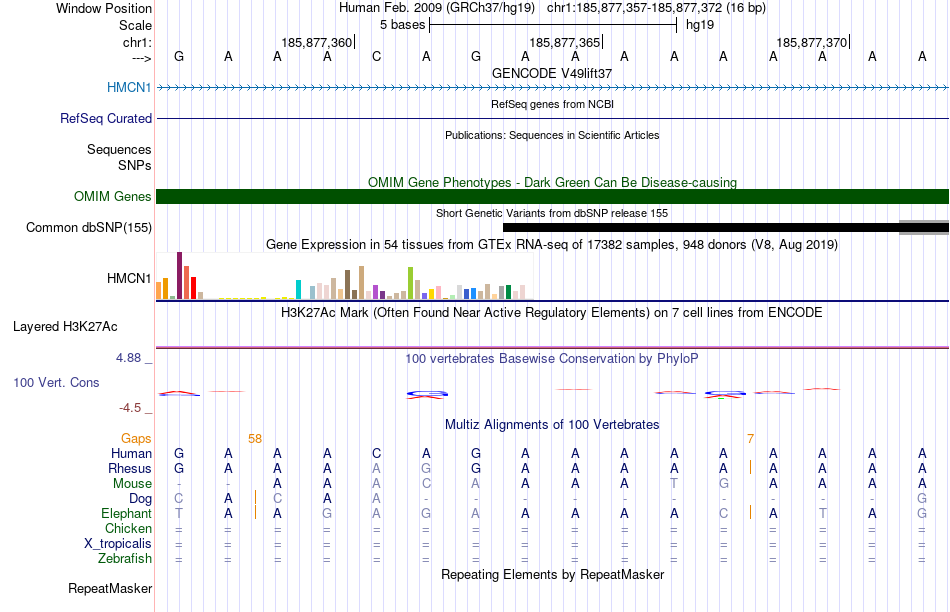Click the blue HMCN1 GENCODE track label
This screenshot has height=612, width=950.
click(129, 87)
